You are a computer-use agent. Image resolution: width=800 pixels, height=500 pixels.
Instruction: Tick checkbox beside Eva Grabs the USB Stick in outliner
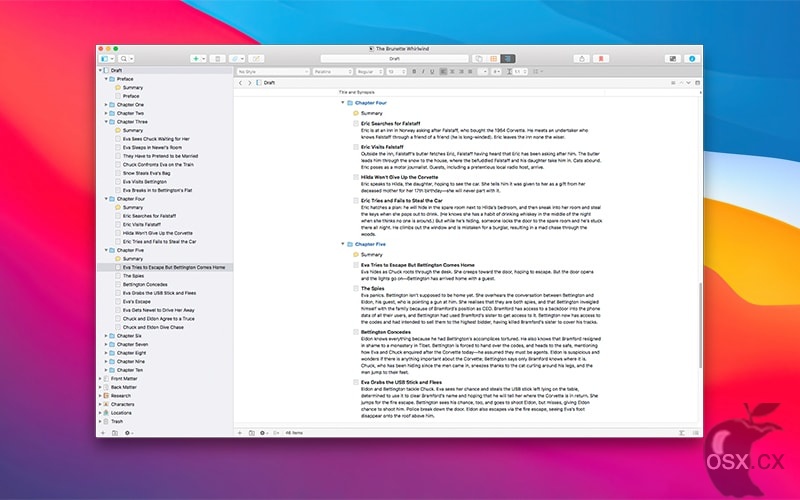(356, 382)
